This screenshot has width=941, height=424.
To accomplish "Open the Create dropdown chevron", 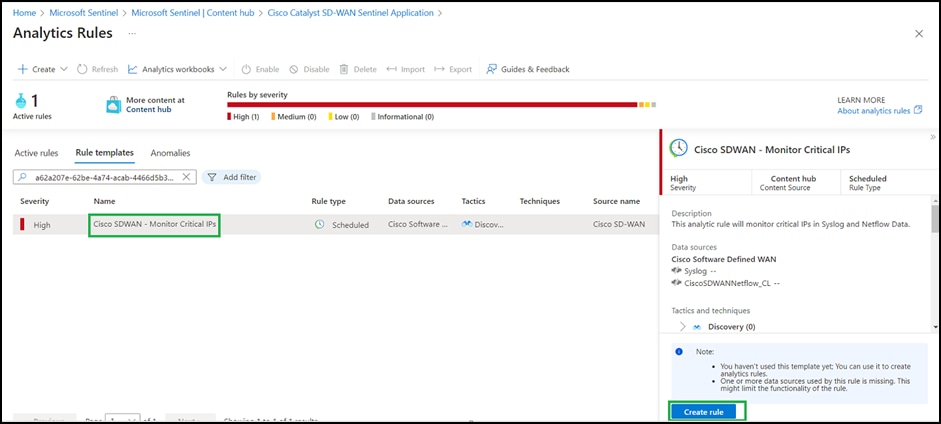I will point(64,69).
